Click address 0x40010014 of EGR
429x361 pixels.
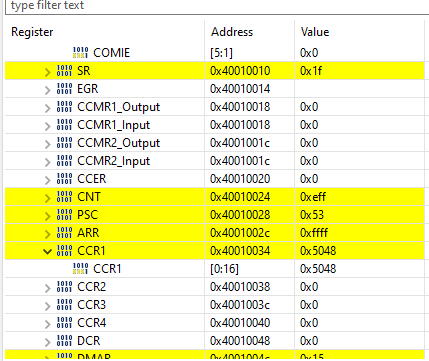pyautogui.click(x=240, y=89)
